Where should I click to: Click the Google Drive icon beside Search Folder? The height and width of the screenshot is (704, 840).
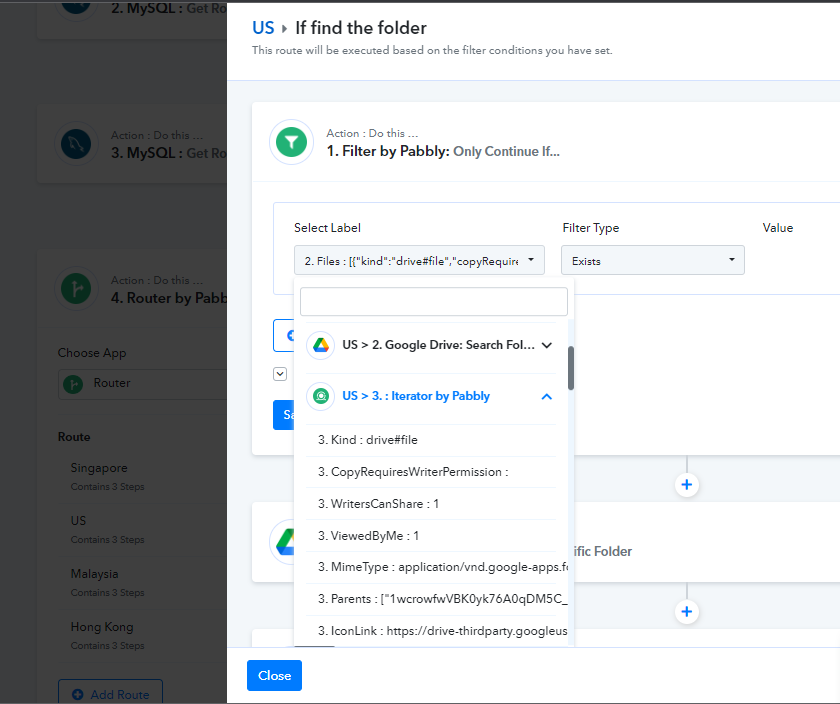[321, 345]
